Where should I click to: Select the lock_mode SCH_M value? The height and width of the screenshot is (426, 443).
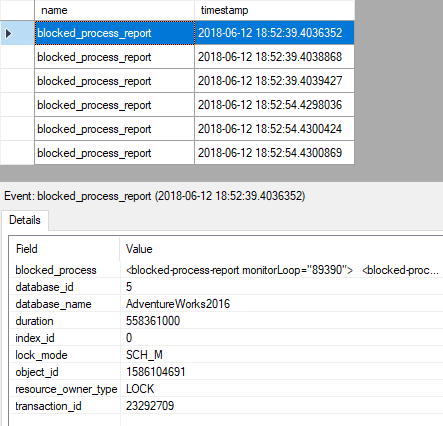click(144, 355)
